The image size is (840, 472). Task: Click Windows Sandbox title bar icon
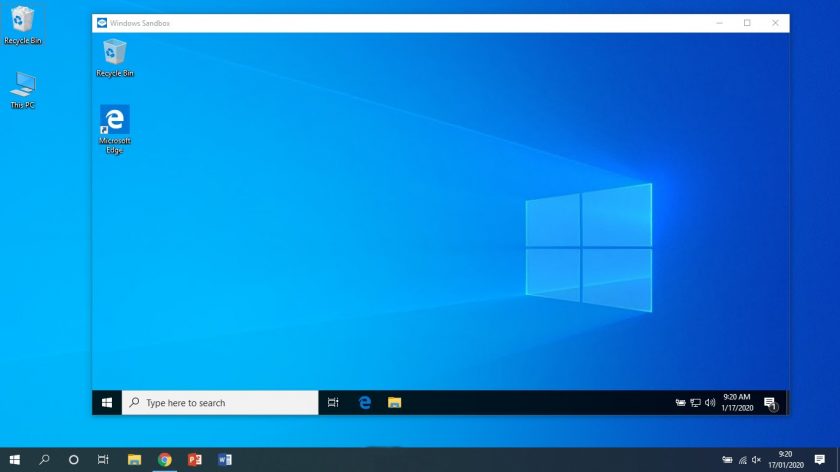pyautogui.click(x=102, y=23)
